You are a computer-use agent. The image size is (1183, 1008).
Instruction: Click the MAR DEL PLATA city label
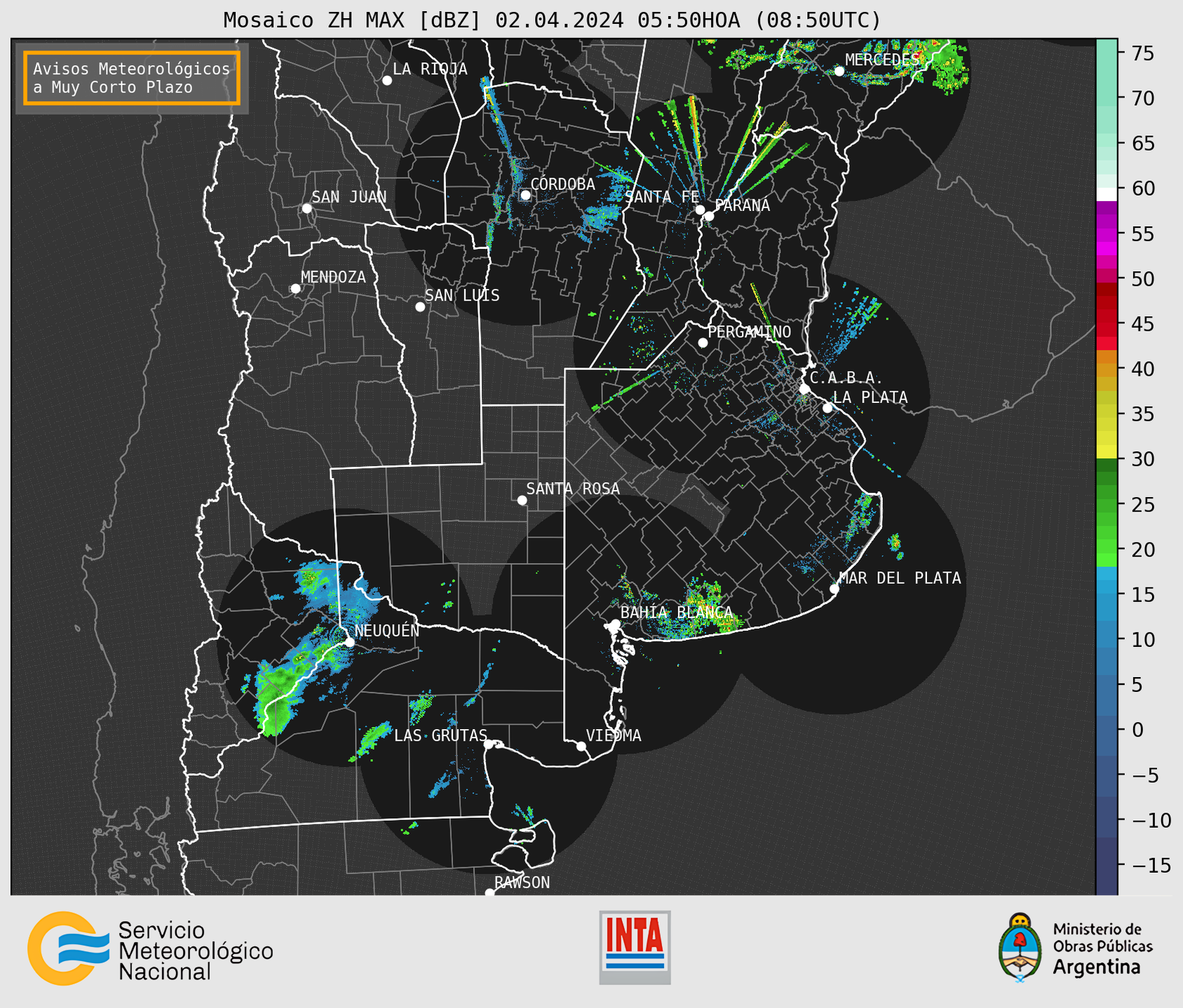pyautogui.click(x=900, y=578)
